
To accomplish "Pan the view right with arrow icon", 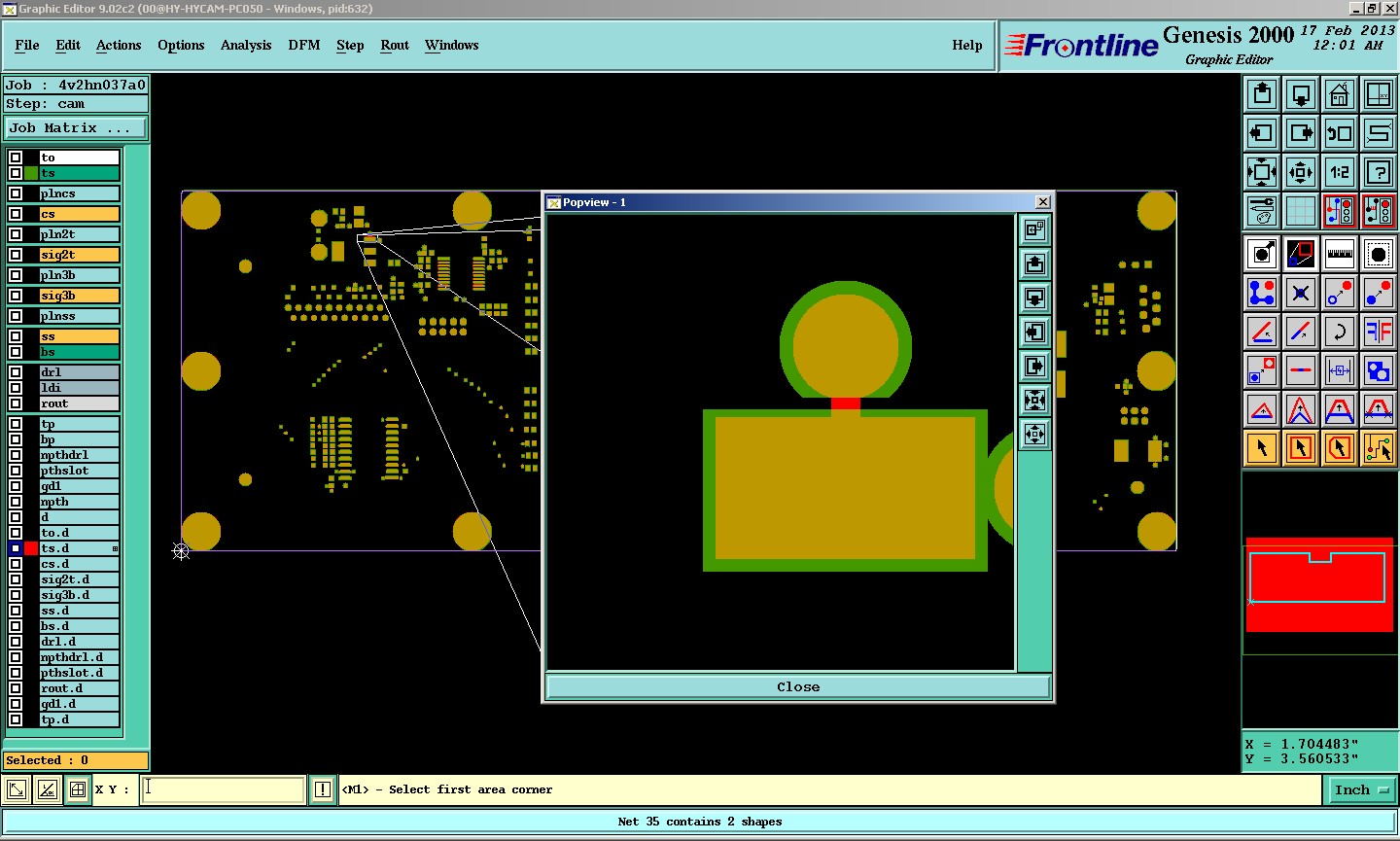I will click(1301, 133).
